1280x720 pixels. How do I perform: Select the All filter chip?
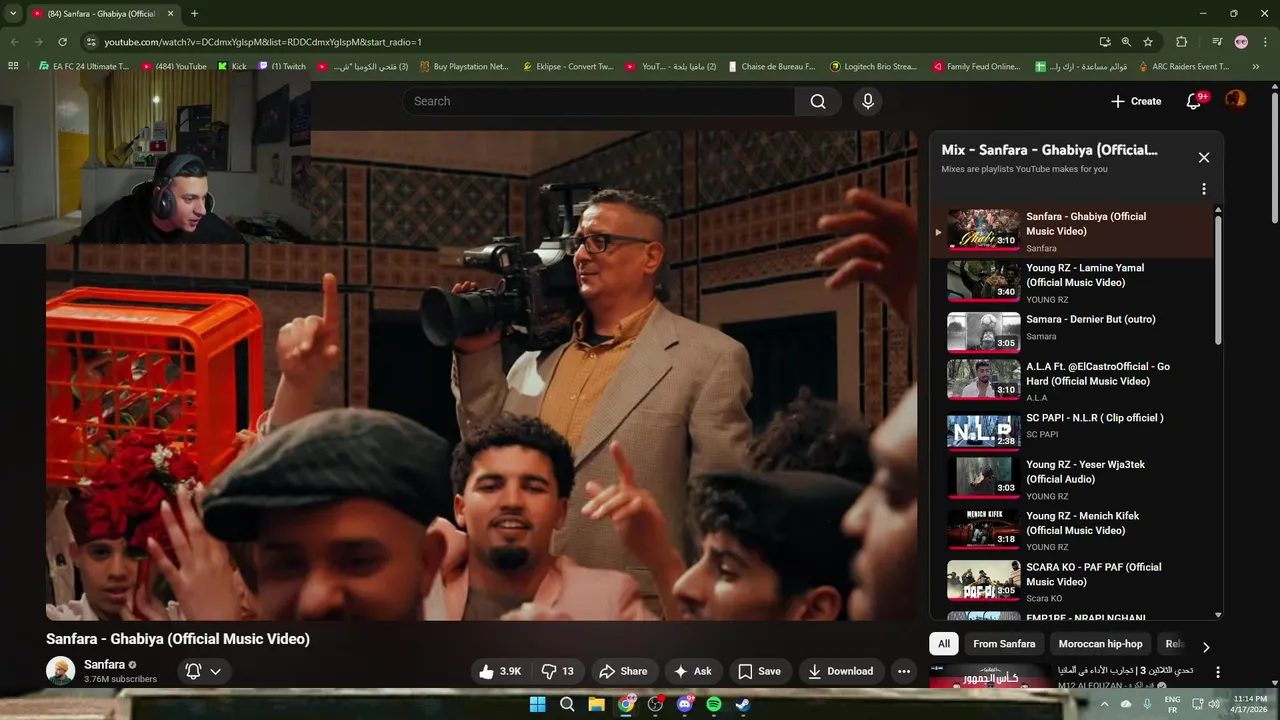[x=943, y=644]
